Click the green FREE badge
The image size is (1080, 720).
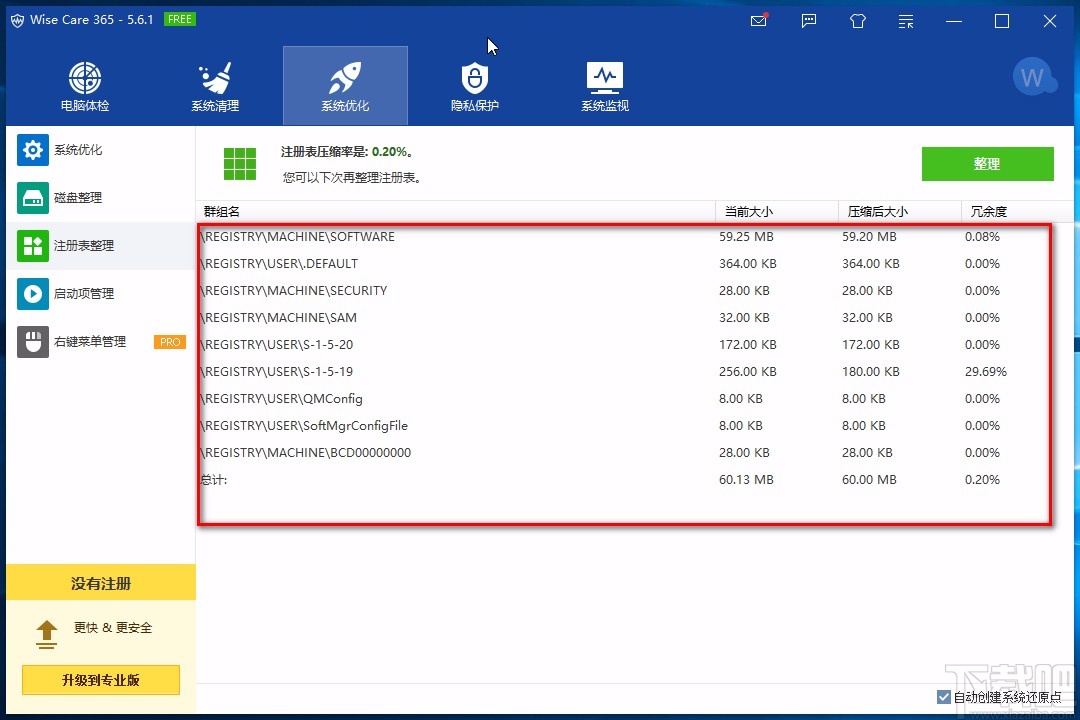180,19
